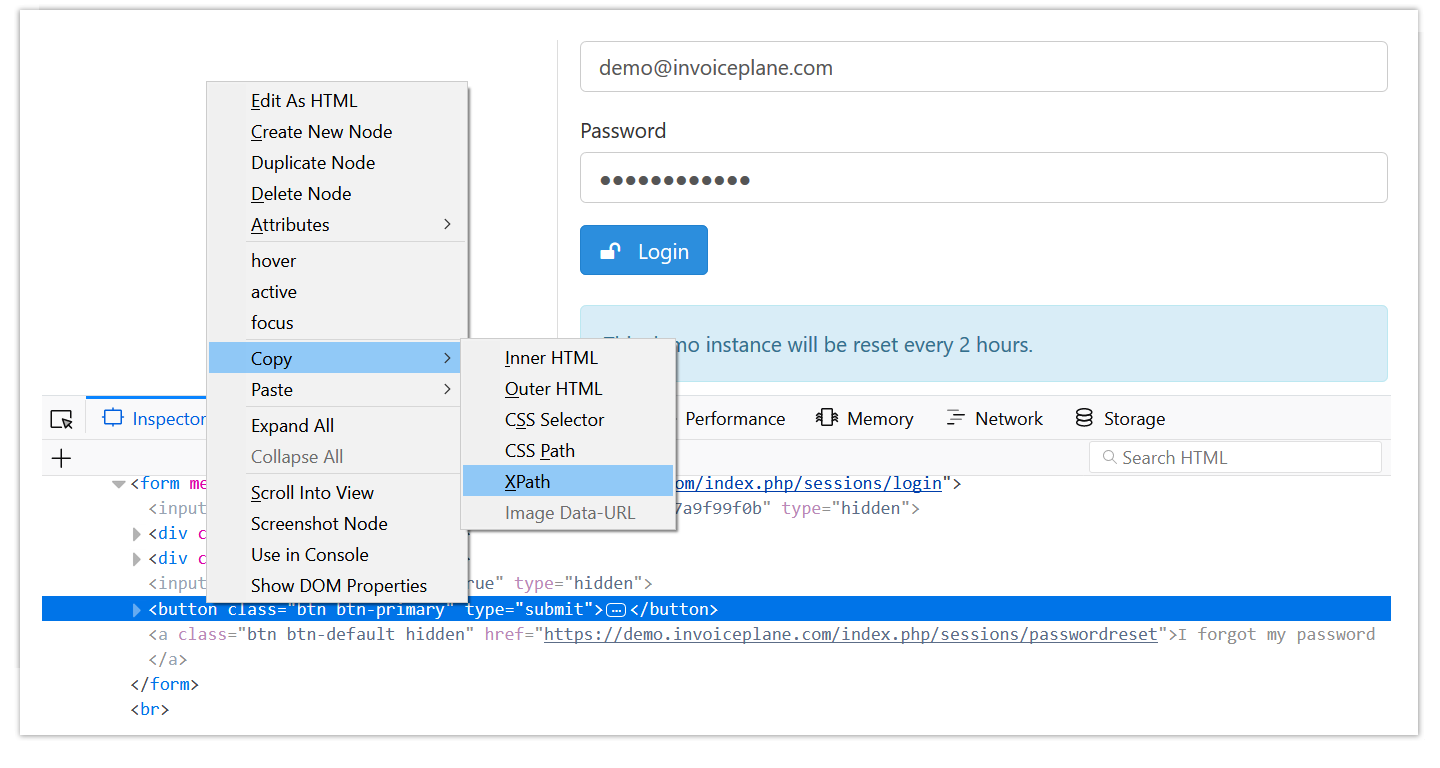Click the Copy submenu arrow
Image resolution: width=1440 pixels, height=768 pixels.
447,358
